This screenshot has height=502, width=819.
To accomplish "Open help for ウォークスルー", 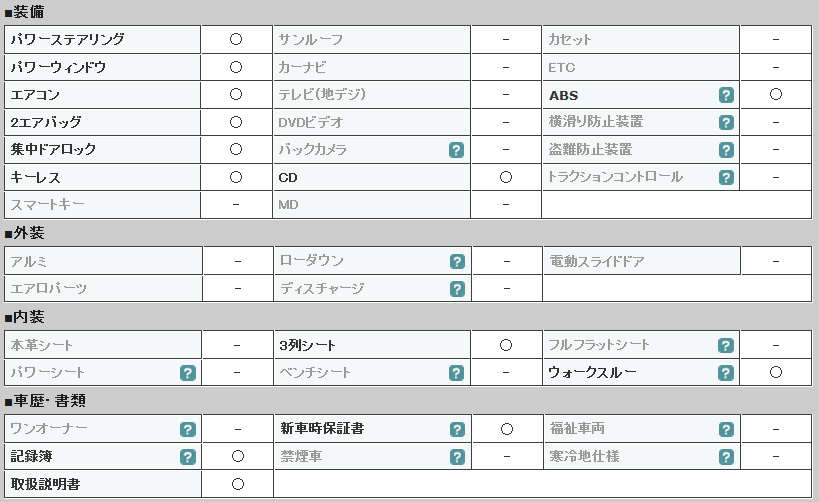I will pos(726,373).
